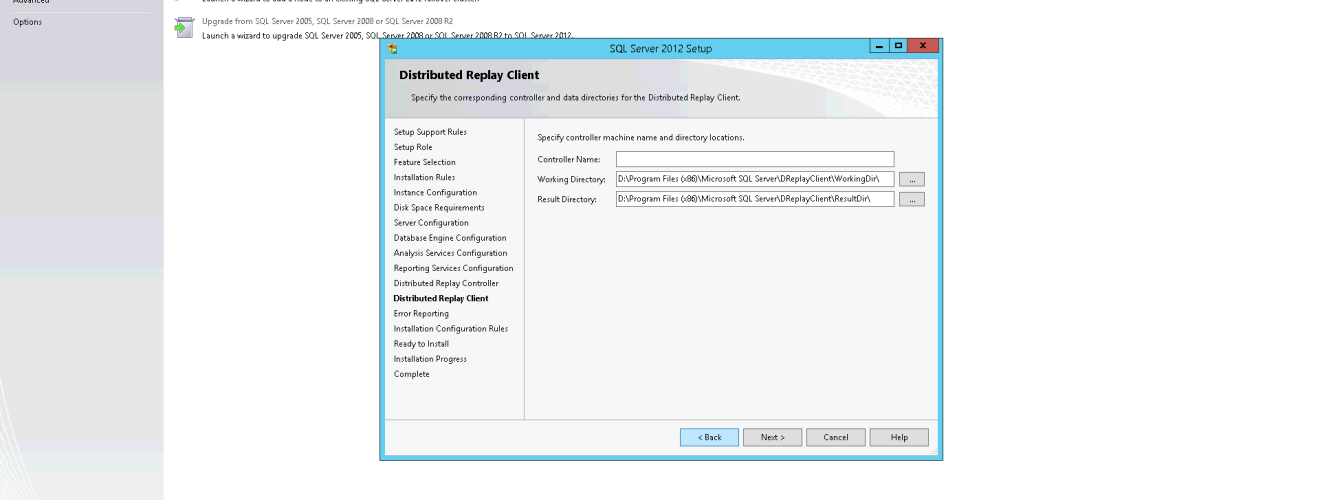Select the Distributed Replay Client step

(441, 298)
